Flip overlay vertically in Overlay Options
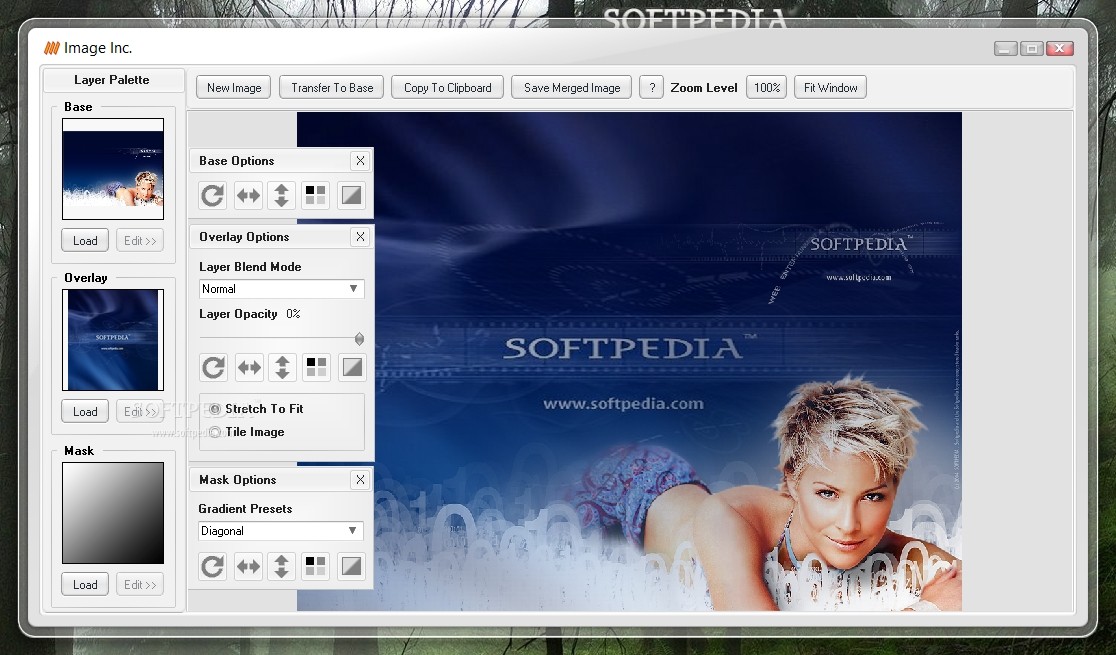This screenshot has width=1116, height=655. pos(283,367)
